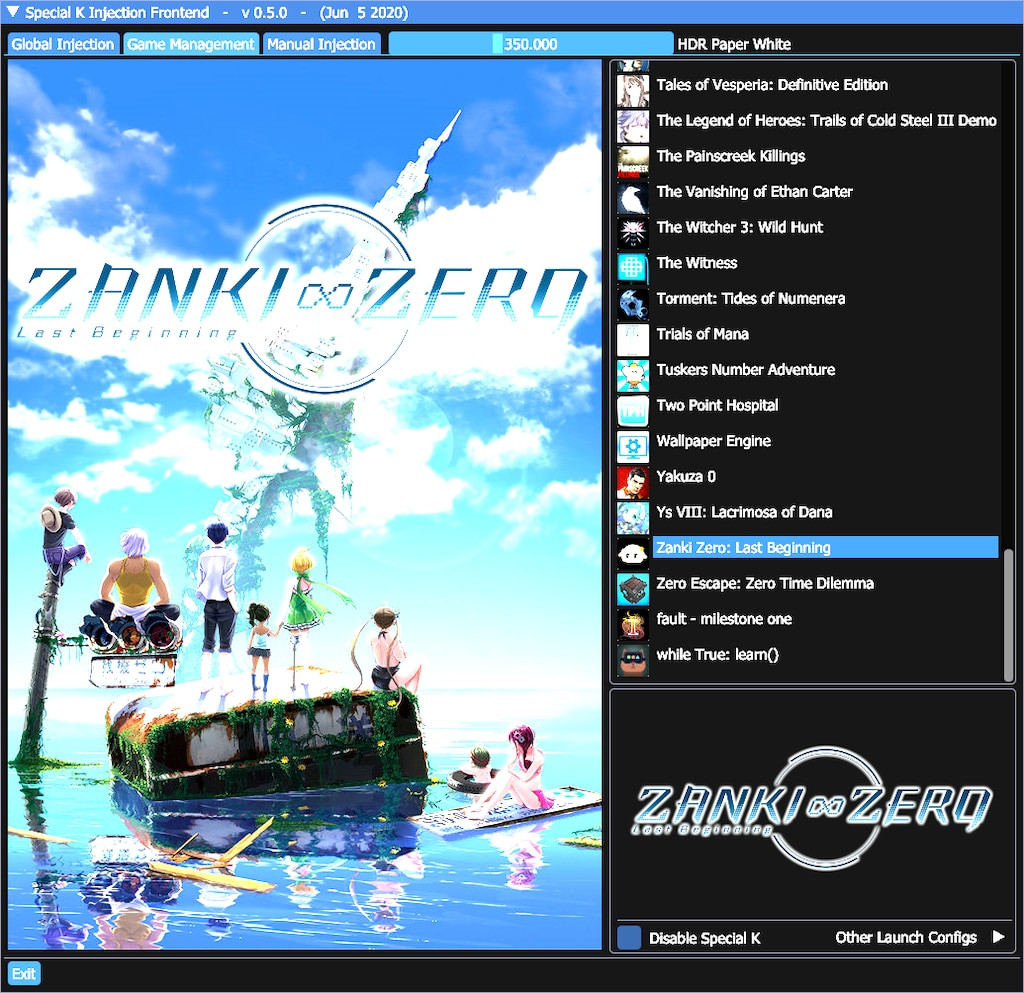The width and height of the screenshot is (1024, 993).
Task: Click the Trials of Mana icon
Action: pos(633,339)
